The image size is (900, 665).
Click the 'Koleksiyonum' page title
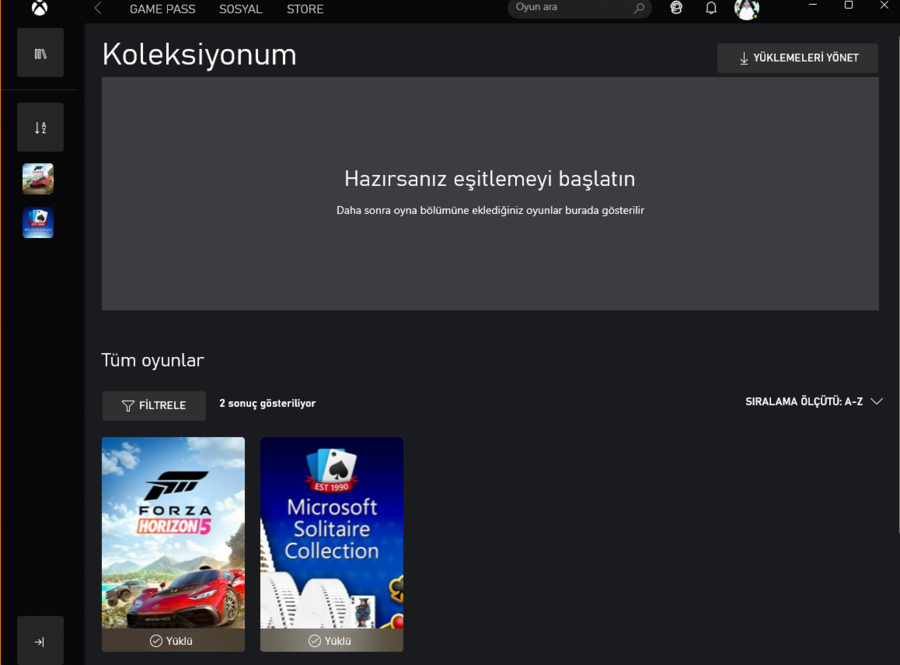199,55
